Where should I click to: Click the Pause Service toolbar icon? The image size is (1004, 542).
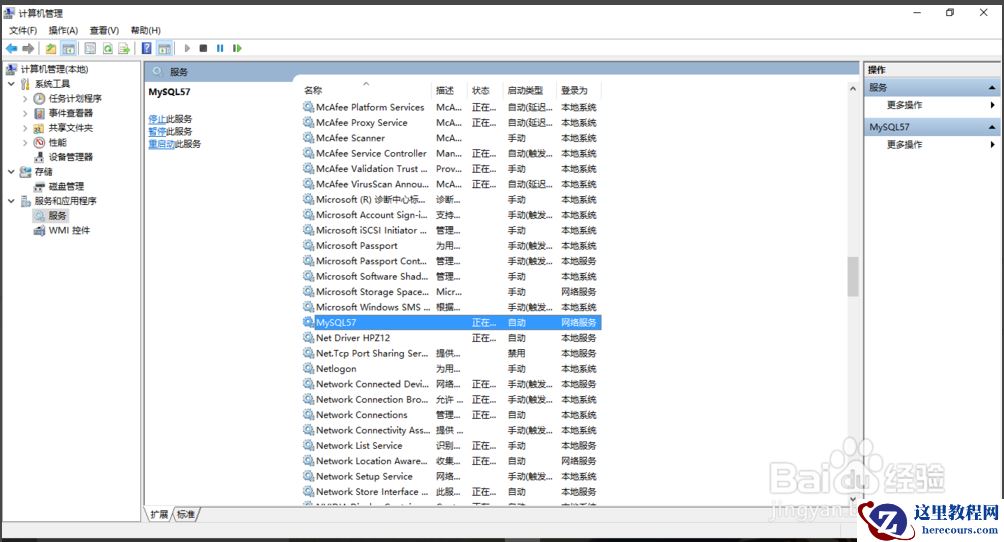(x=220, y=48)
